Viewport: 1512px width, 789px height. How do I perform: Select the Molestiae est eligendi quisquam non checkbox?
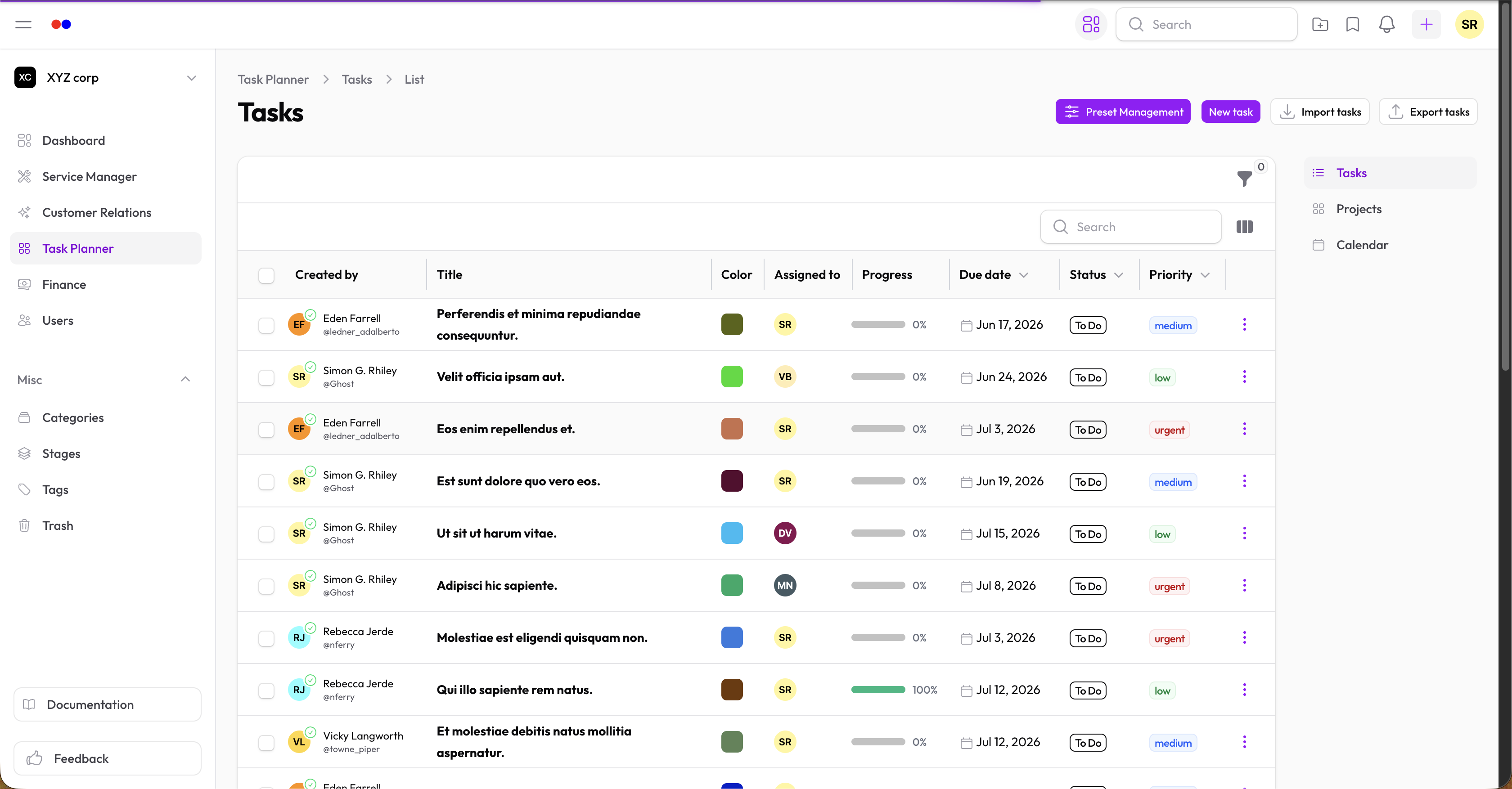tap(266, 639)
